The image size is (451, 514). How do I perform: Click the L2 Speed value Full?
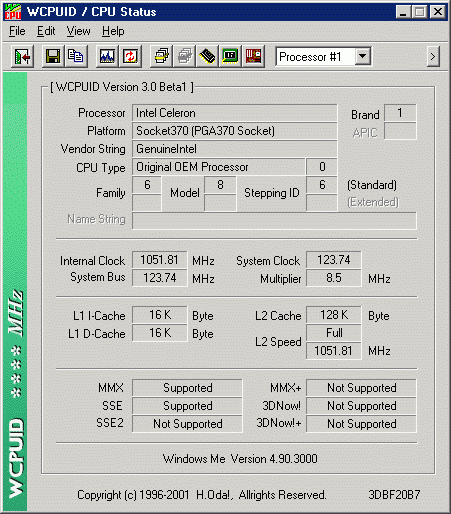click(334, 333)
